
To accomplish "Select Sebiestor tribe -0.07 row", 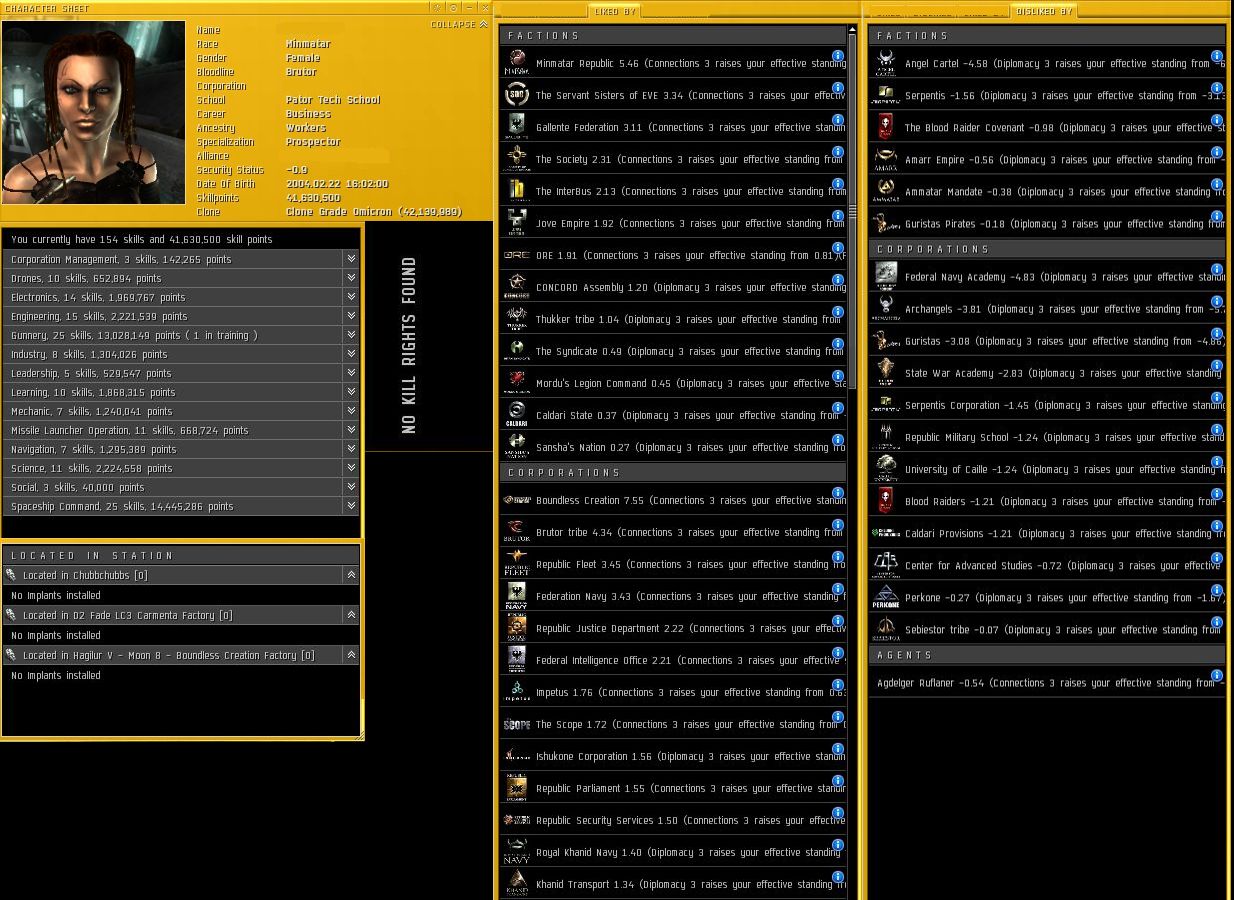I will [1047, 629].
